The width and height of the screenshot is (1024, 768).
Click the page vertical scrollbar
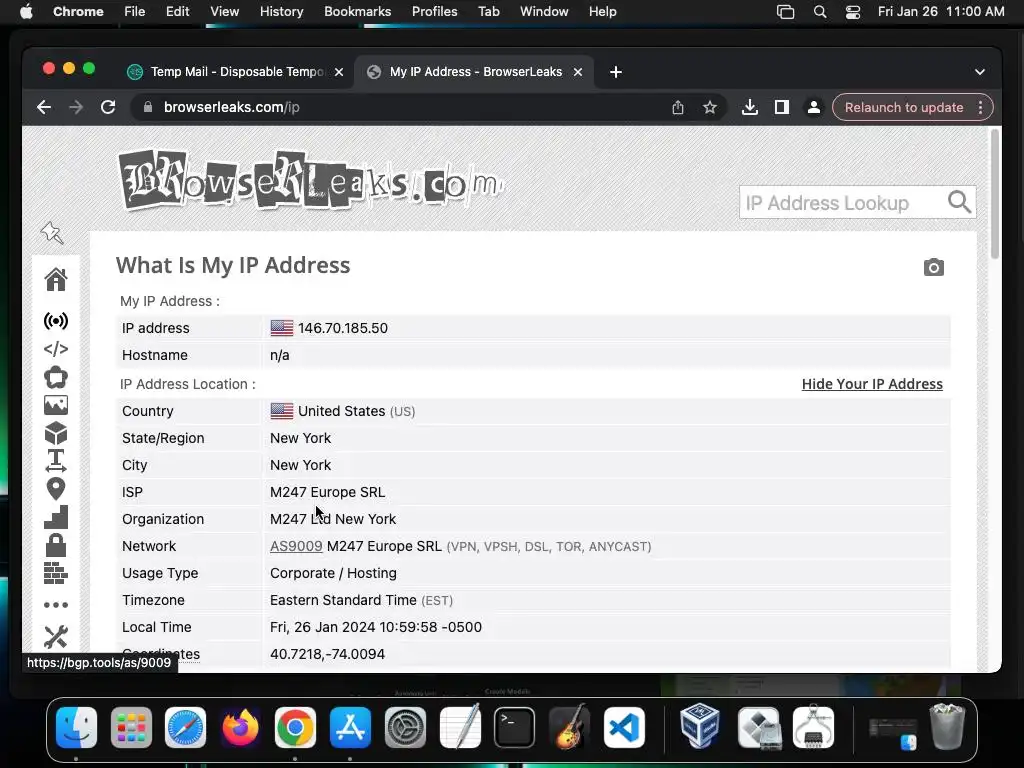point(995,194)
